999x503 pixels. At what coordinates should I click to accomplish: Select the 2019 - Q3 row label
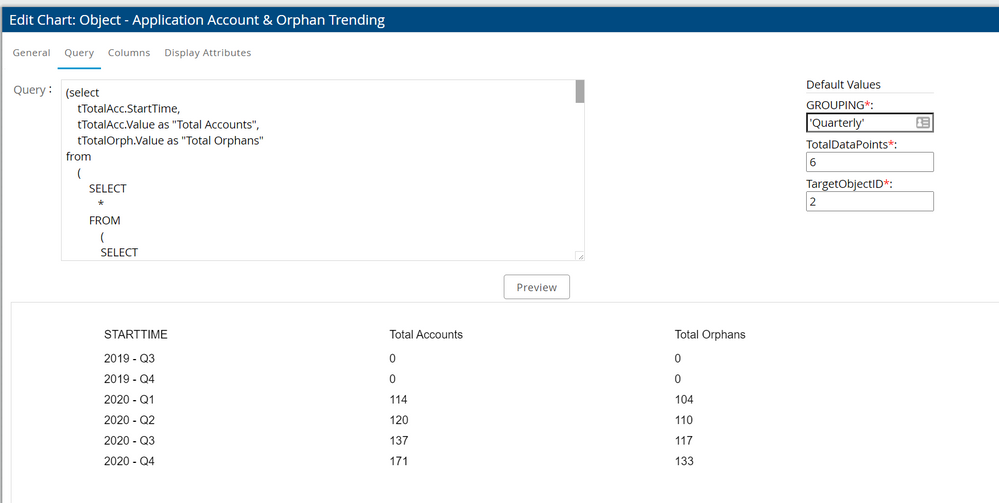(130, 358)
